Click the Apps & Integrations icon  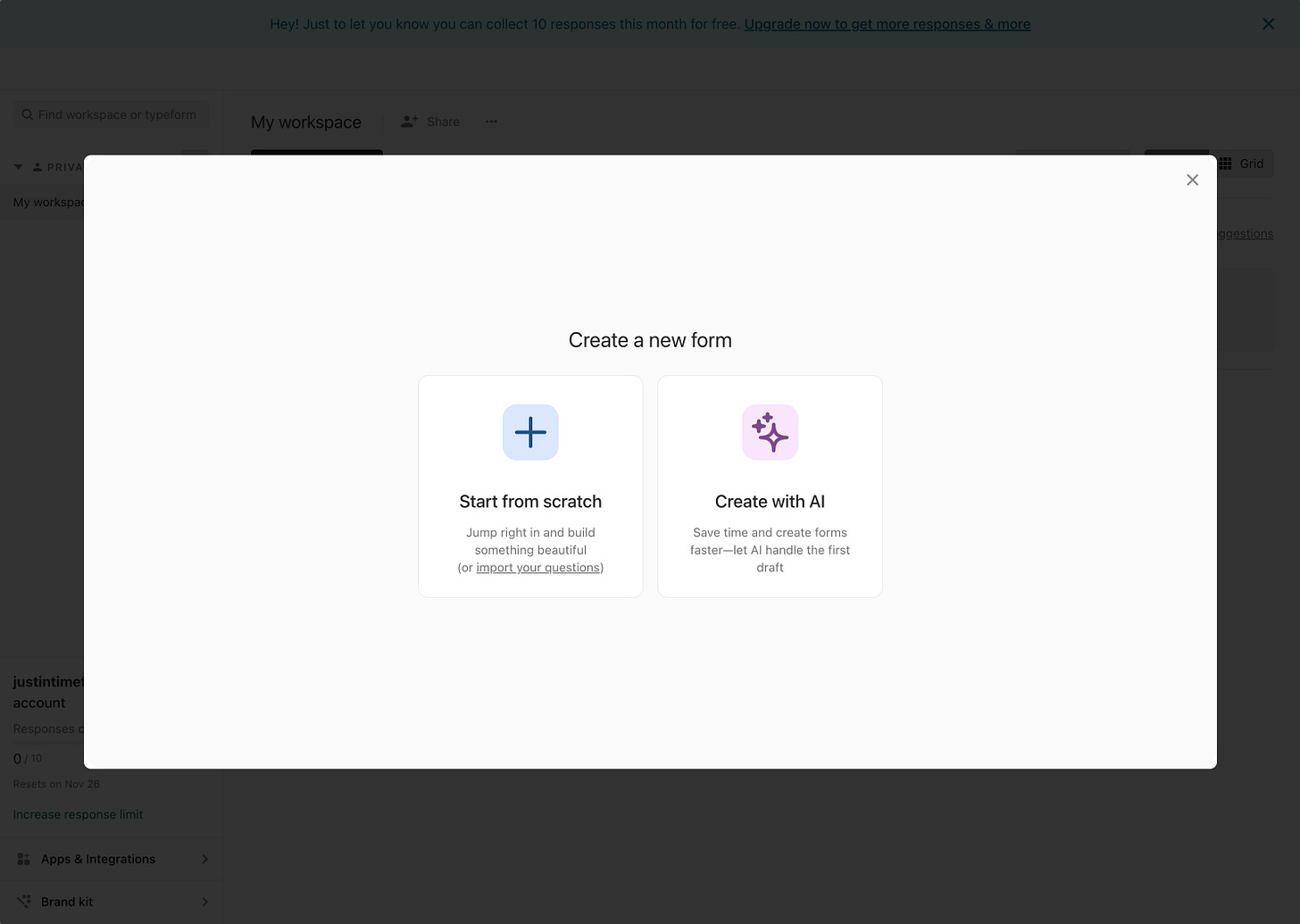coord(24,859)
